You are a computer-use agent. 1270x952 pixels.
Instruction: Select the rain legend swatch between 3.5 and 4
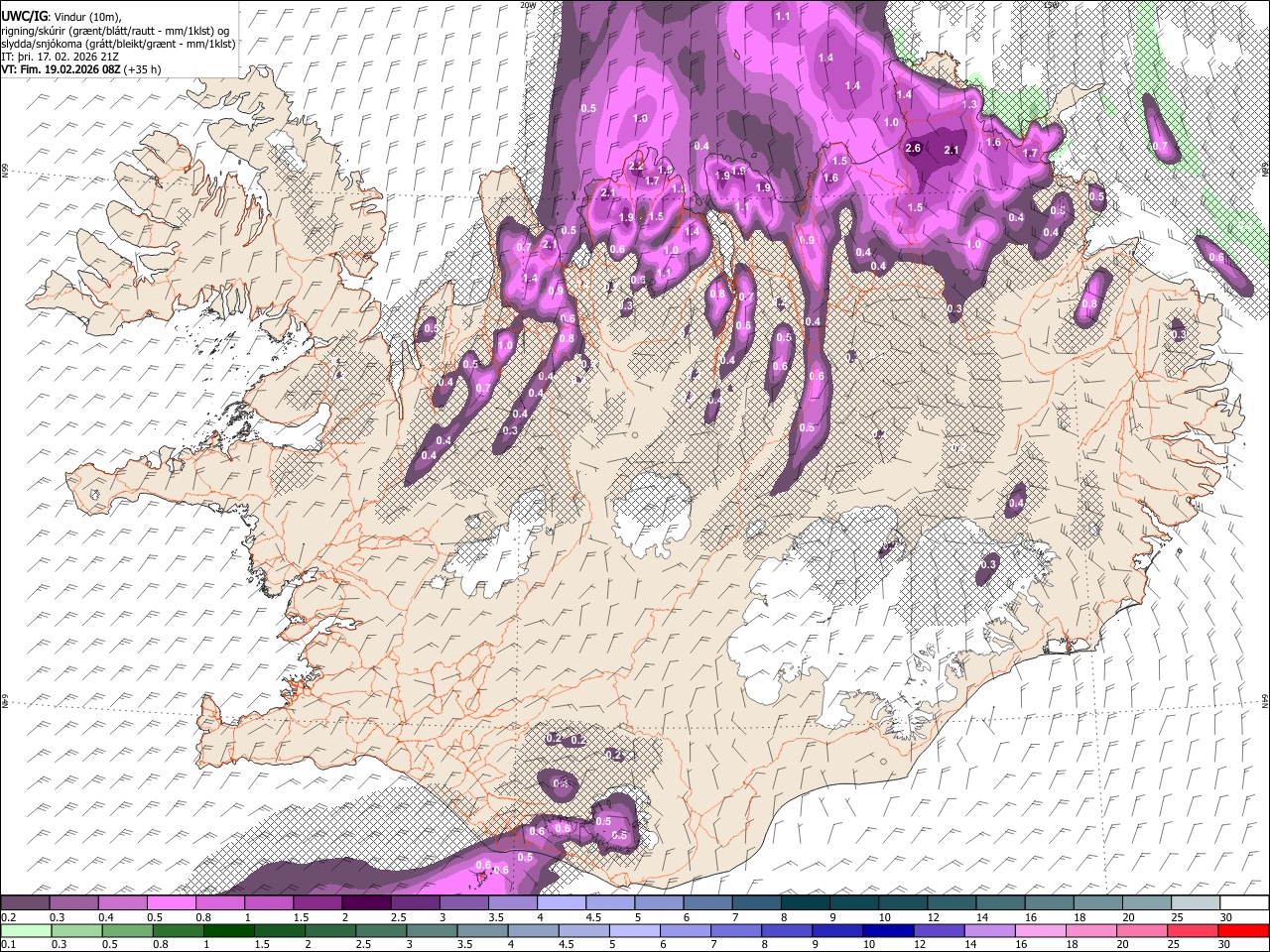(x=483, y=930)
